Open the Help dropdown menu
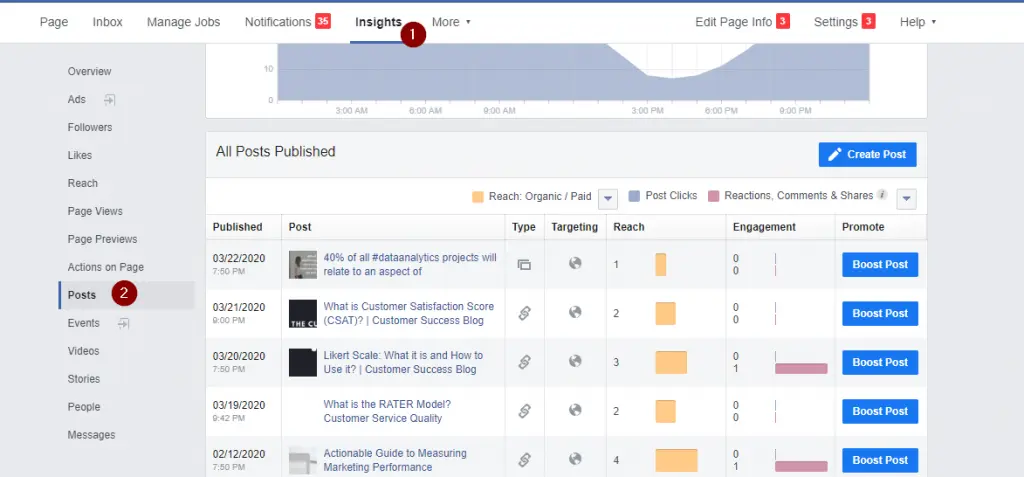This screenshot has height=477, width=1024. (x=918, y=22)
